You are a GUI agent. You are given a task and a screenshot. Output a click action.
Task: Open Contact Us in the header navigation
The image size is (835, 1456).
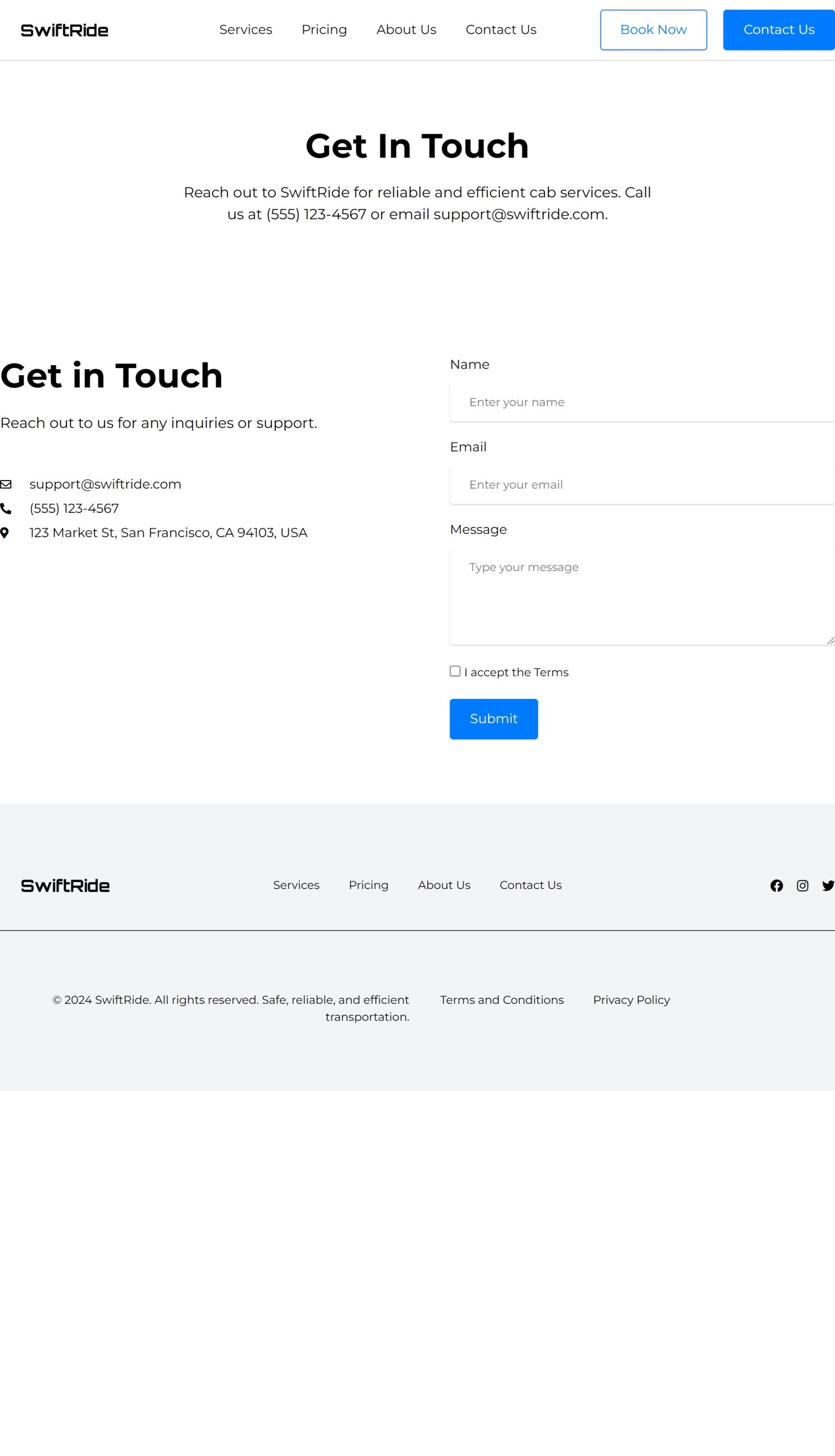pos(501,30)
